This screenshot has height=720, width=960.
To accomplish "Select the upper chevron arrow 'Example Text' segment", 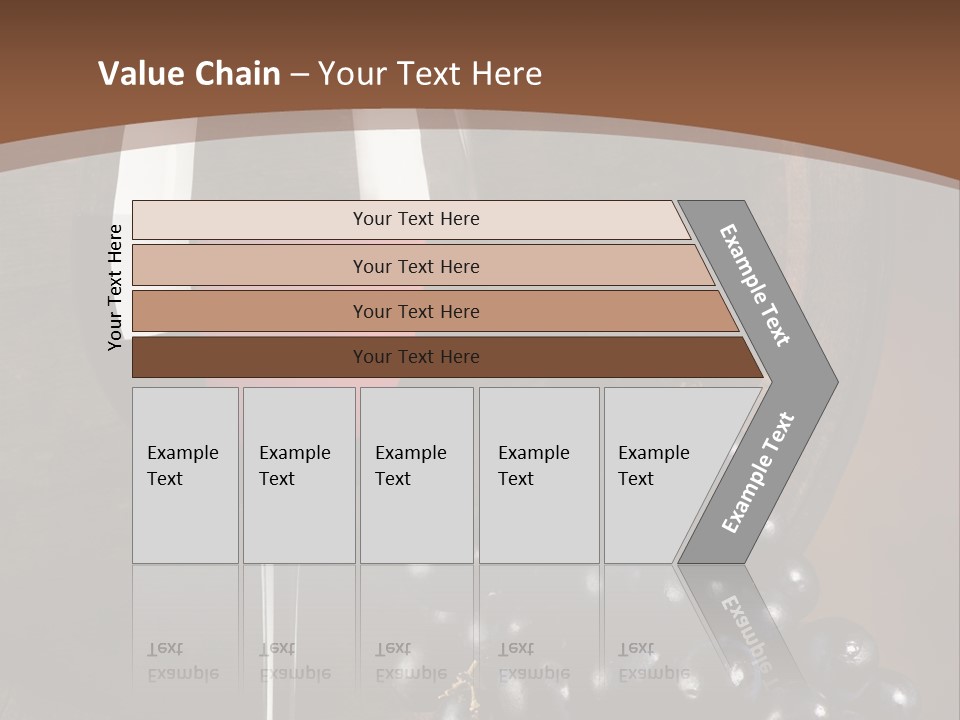I will click(757, 283).
